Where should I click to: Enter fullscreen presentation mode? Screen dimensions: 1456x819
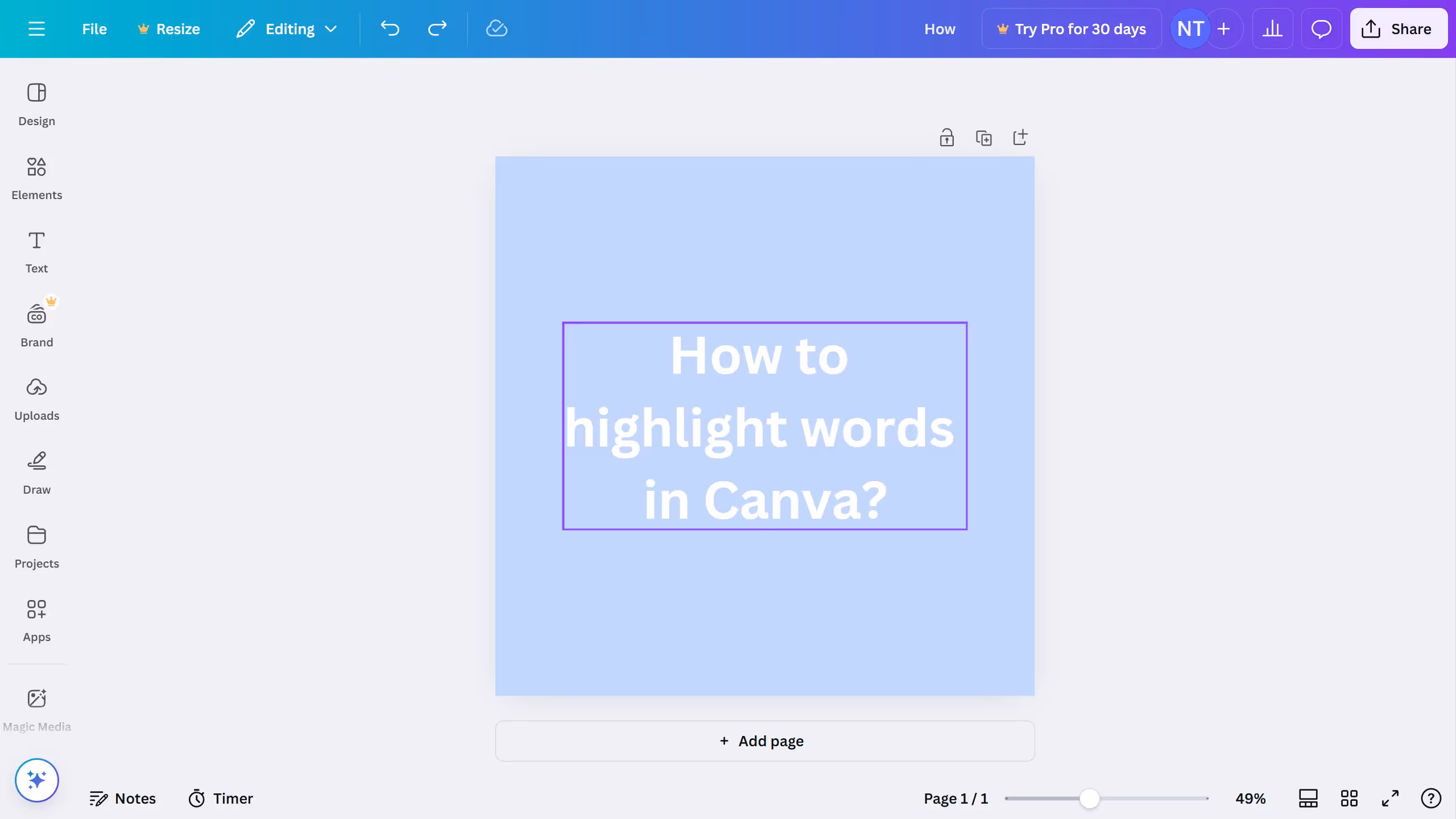pos(1390,798)
